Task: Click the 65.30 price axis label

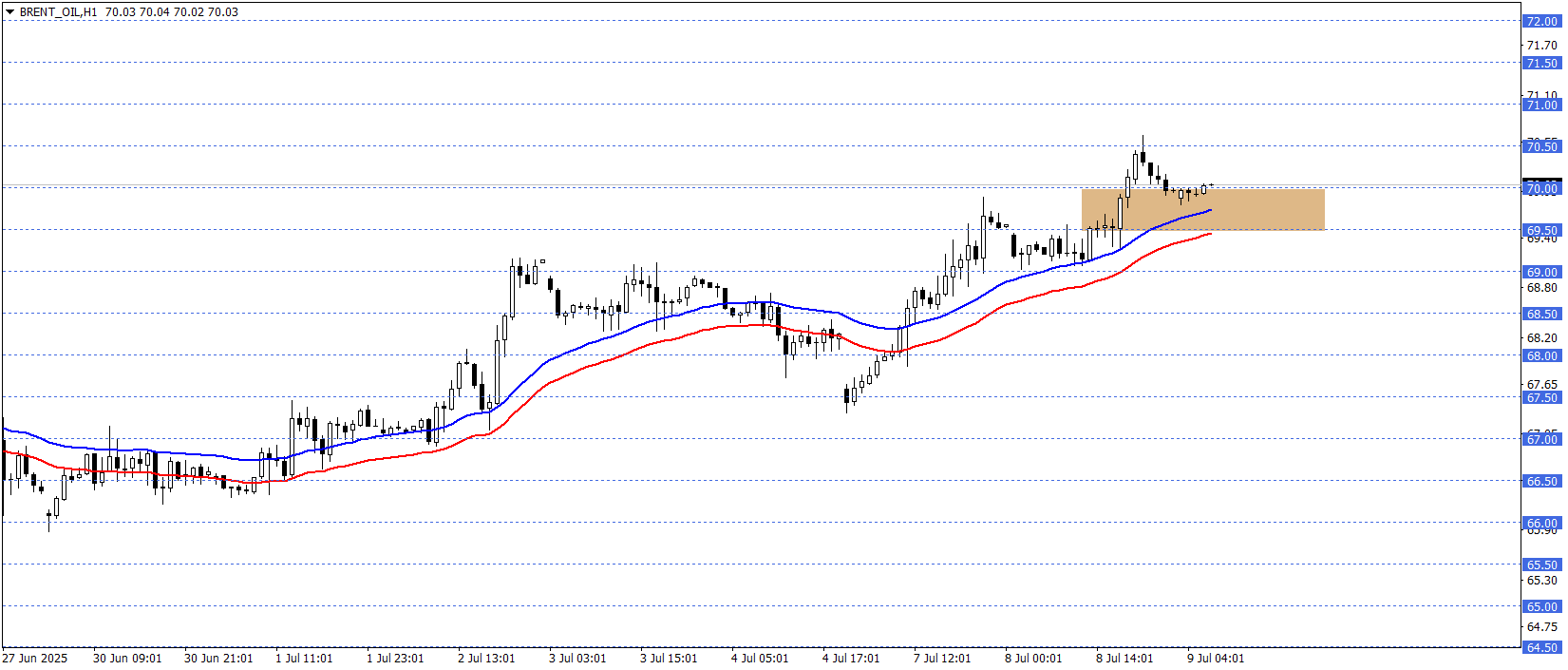Action: tap(1542, 580)
